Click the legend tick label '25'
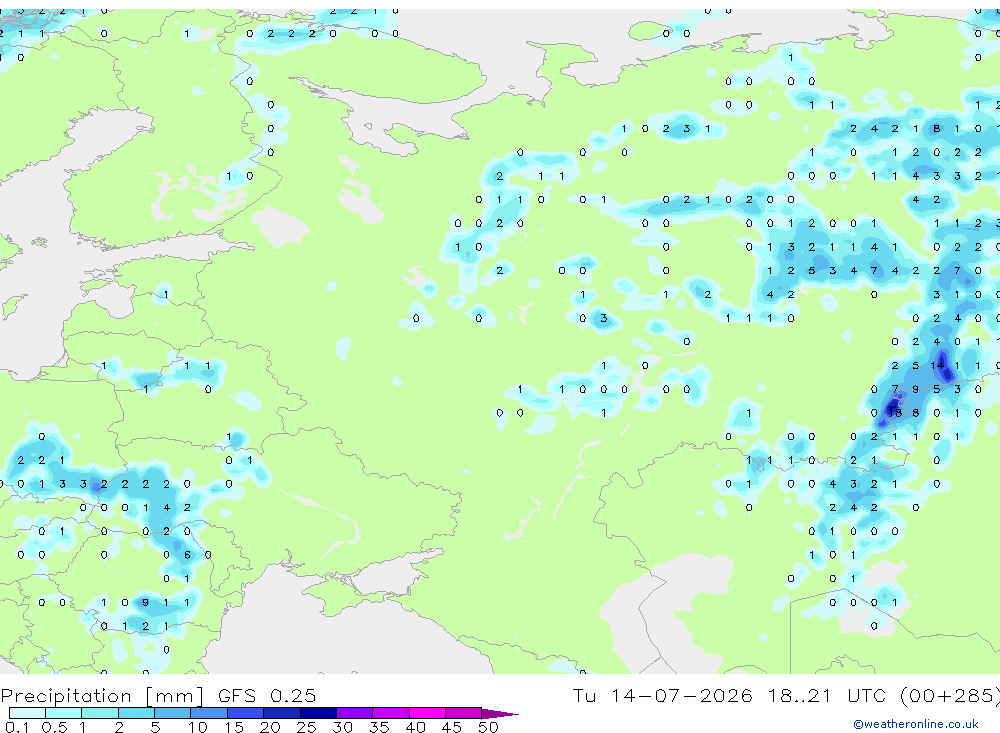 click(x=306, y=727)
